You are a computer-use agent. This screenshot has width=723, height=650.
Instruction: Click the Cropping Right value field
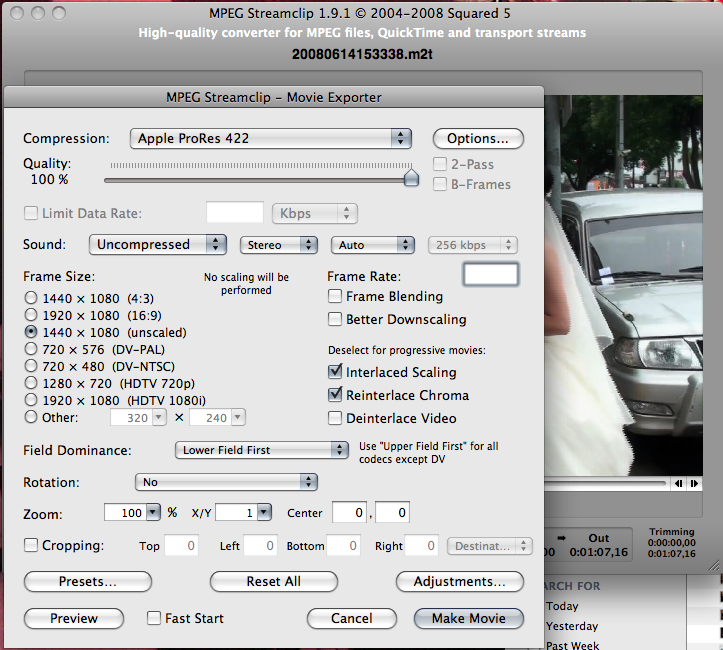click(x=421, y=546)
